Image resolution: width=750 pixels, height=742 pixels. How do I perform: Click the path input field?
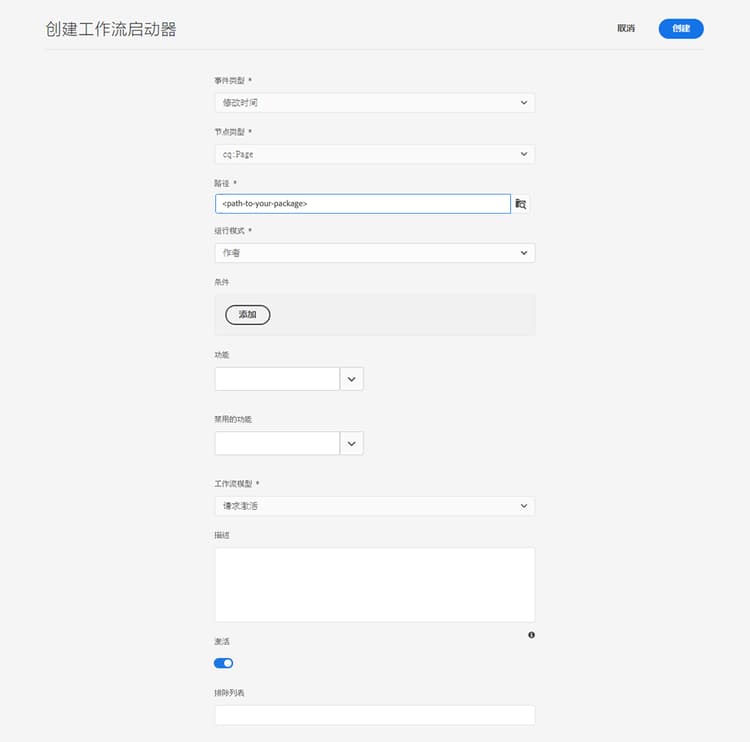point(363,204)
